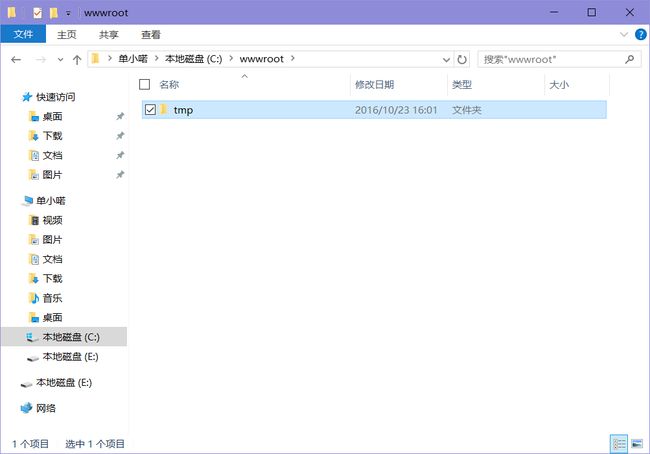Open pinned 下载 under 快速访问

pos(52,136)
